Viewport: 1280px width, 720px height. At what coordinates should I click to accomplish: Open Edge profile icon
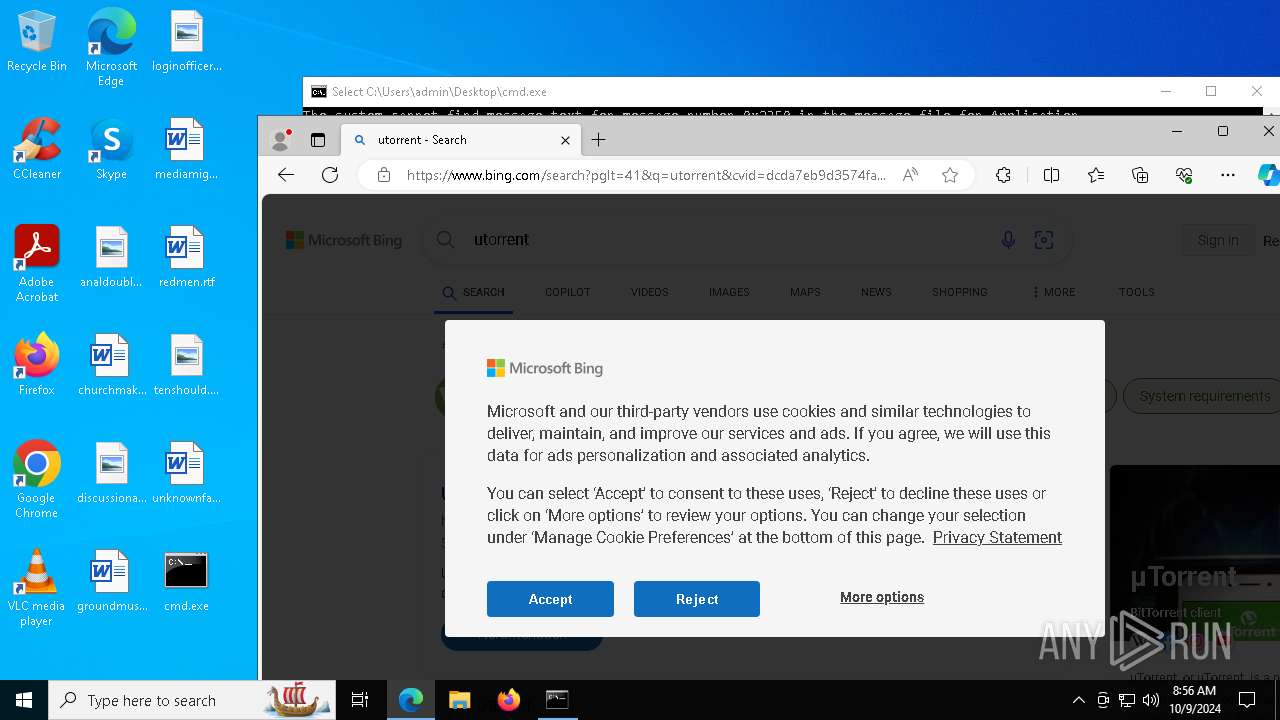click(x=281, y=140)
